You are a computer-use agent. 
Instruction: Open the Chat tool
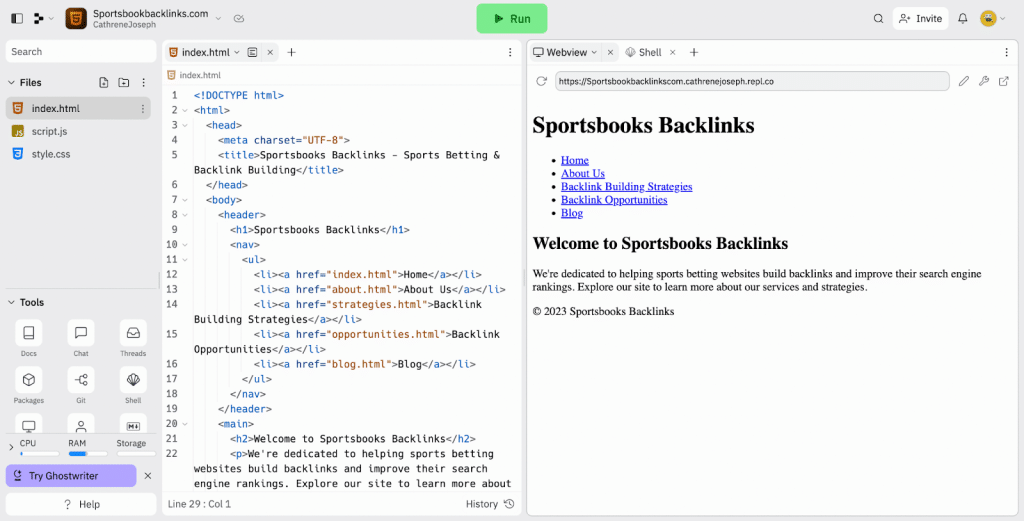click(x=81, y=334)
